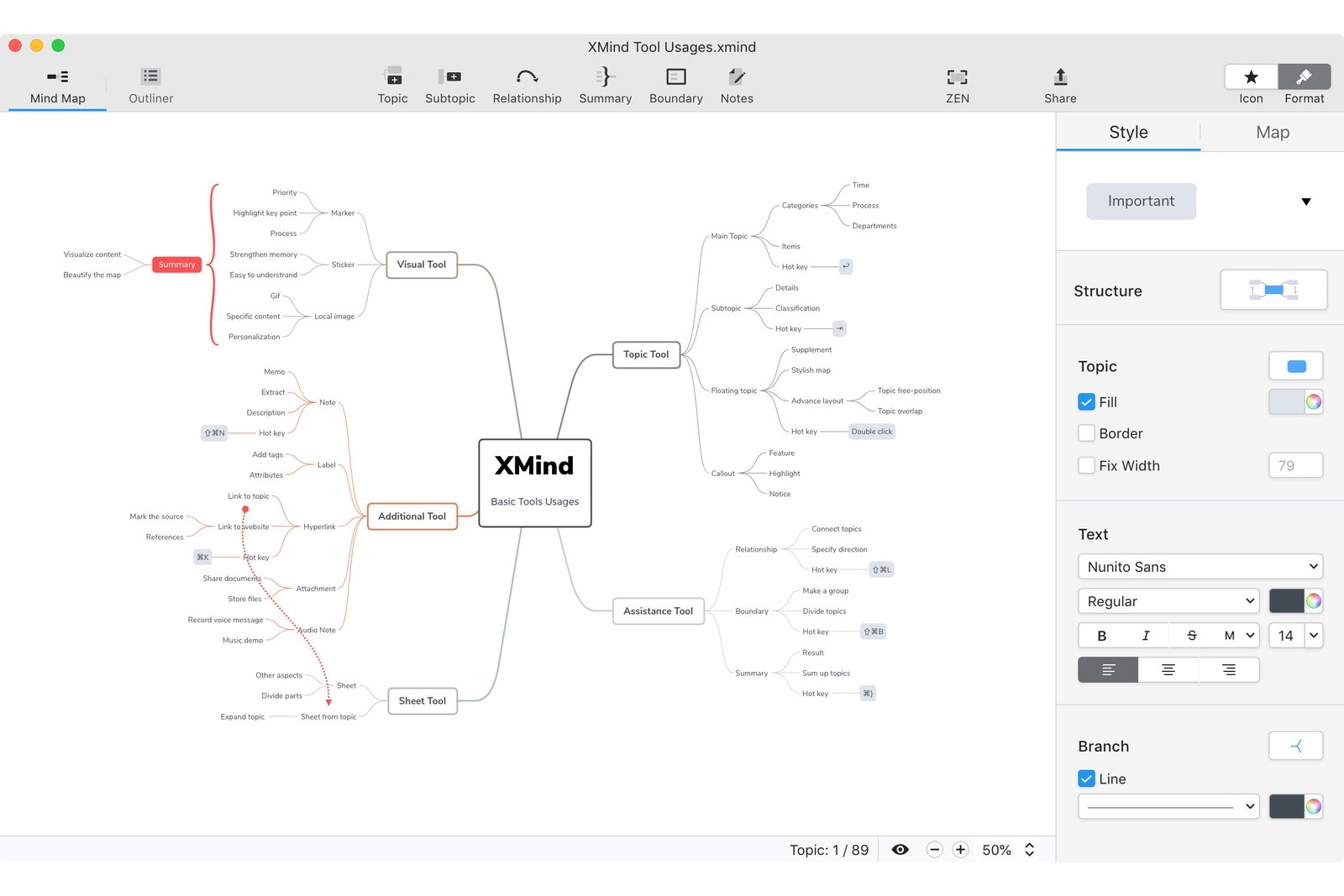The height and width of the screenshot is (896, 1344).
Task: Enter ZEN mode
Action: (x=957, y=84)
